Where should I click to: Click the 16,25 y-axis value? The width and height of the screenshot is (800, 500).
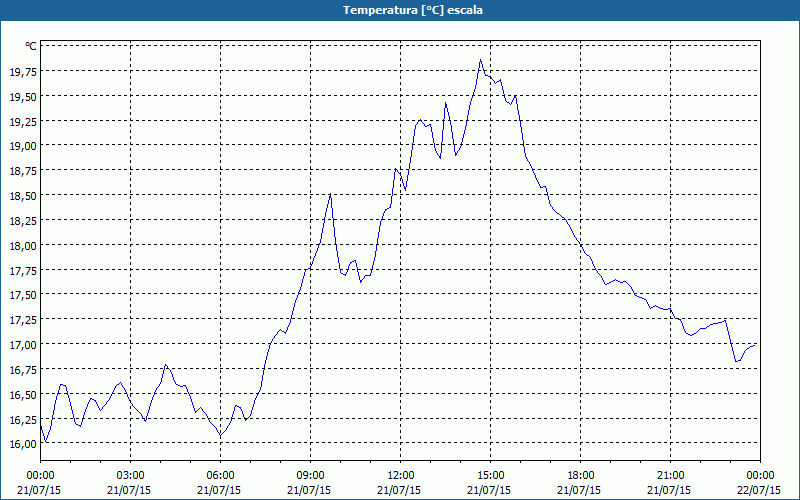(x=23, y=419)
